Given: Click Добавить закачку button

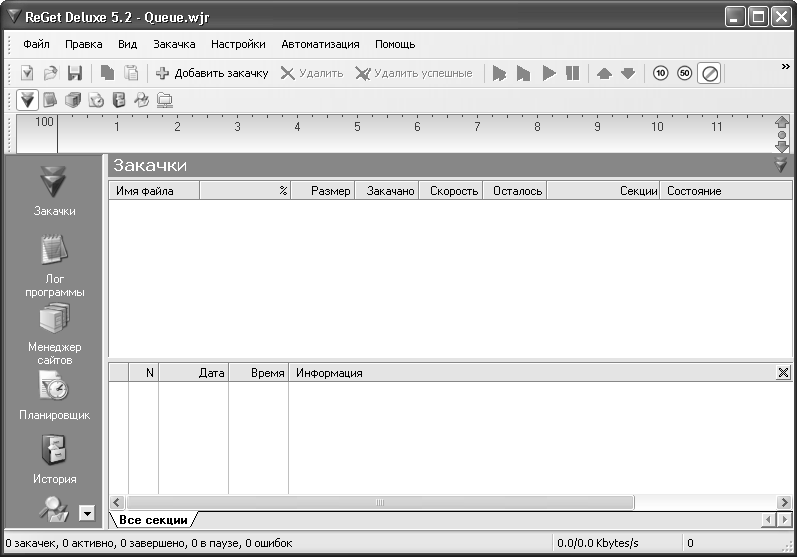Looking at the screenshot, I should tap(212, 74).
